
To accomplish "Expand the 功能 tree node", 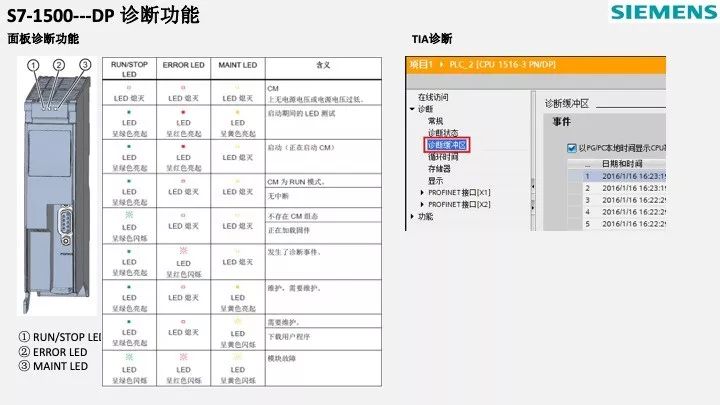I will [x=412, y=216].
